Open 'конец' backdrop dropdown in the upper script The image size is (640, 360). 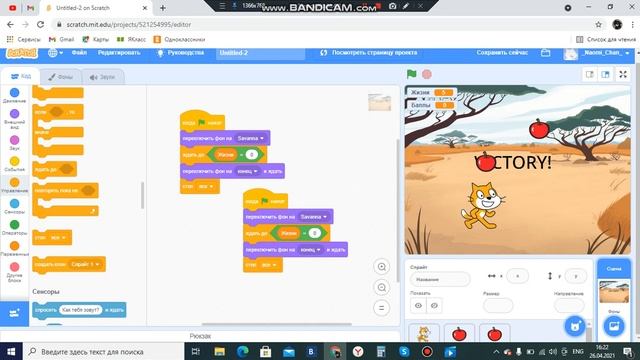[247, 171]
